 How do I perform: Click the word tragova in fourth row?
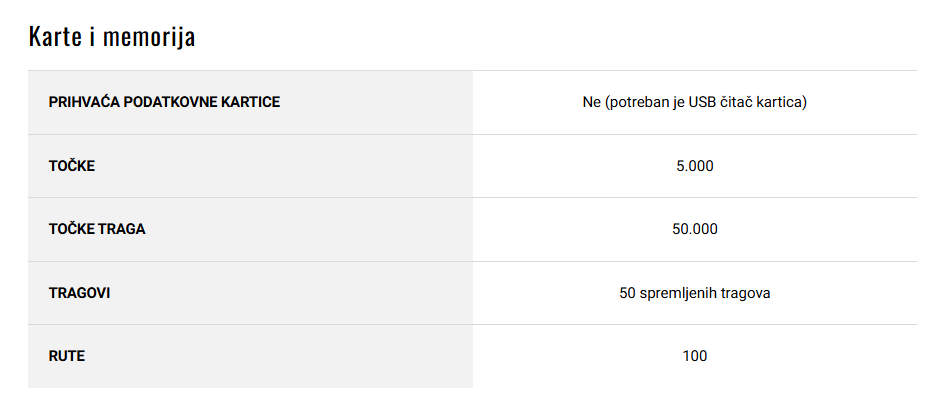(x=745, y=294)
